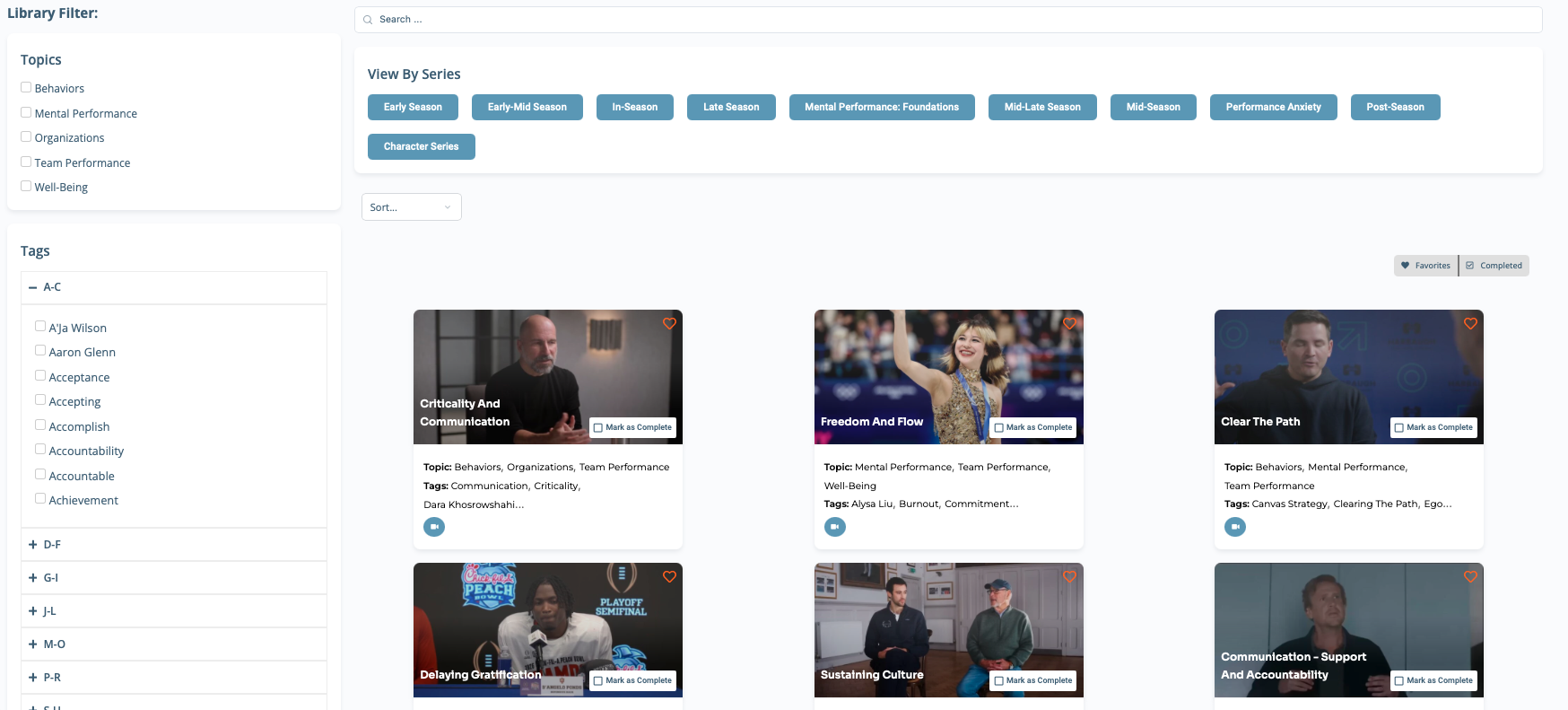
Task: Open Communication - Support And Accountability thumbnail
Action: [1349, 630]
